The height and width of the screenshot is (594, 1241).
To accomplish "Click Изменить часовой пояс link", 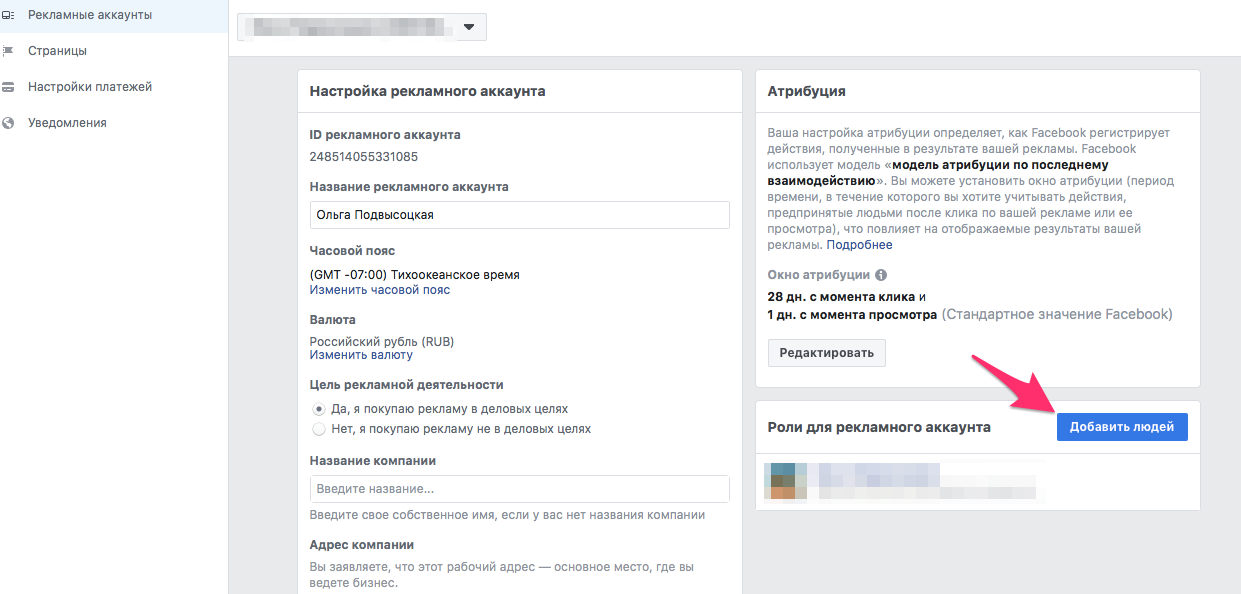I will point(379,290).
